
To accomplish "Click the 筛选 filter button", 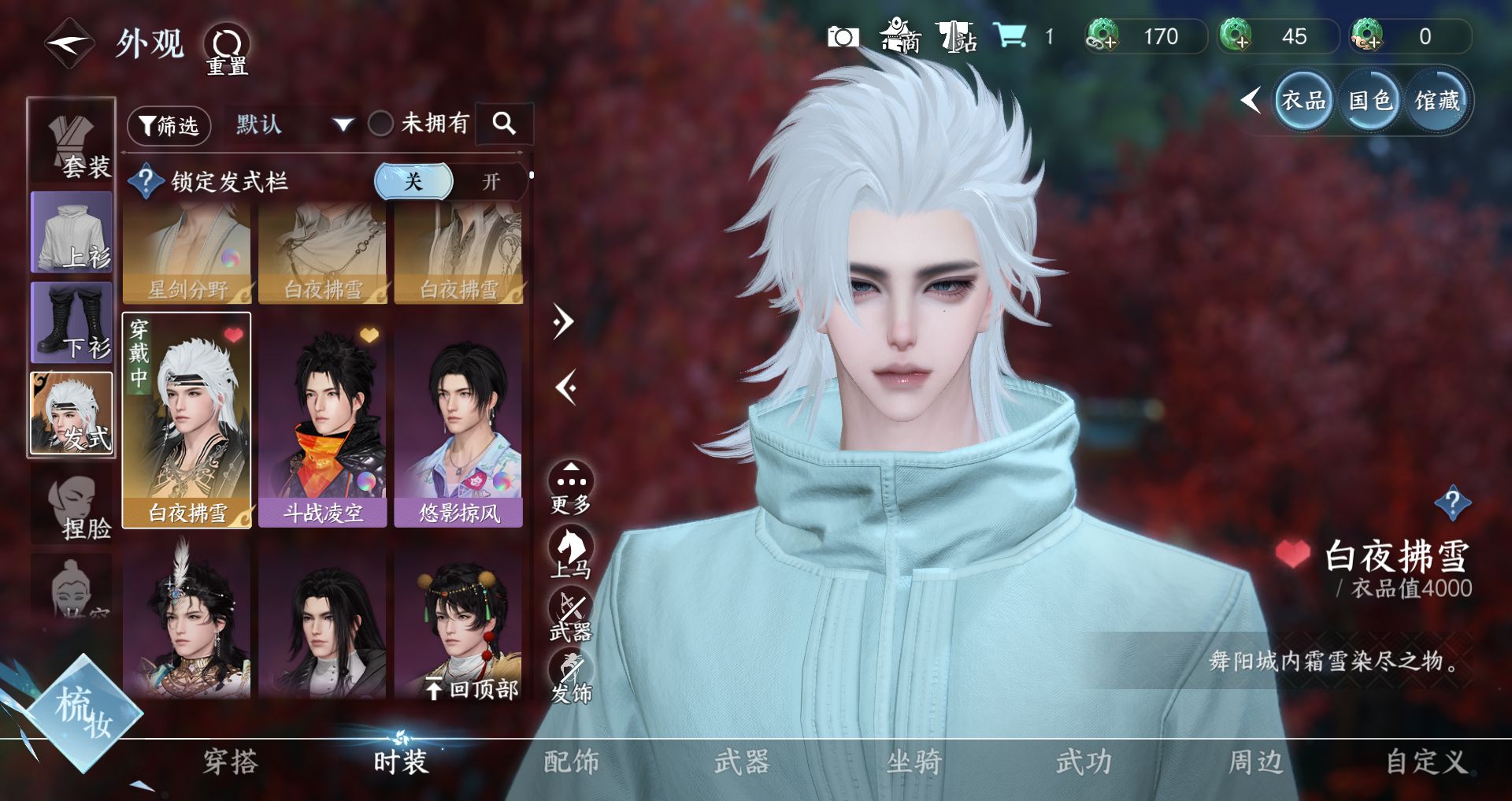I will pyautogui.click(x=169, y=125).
